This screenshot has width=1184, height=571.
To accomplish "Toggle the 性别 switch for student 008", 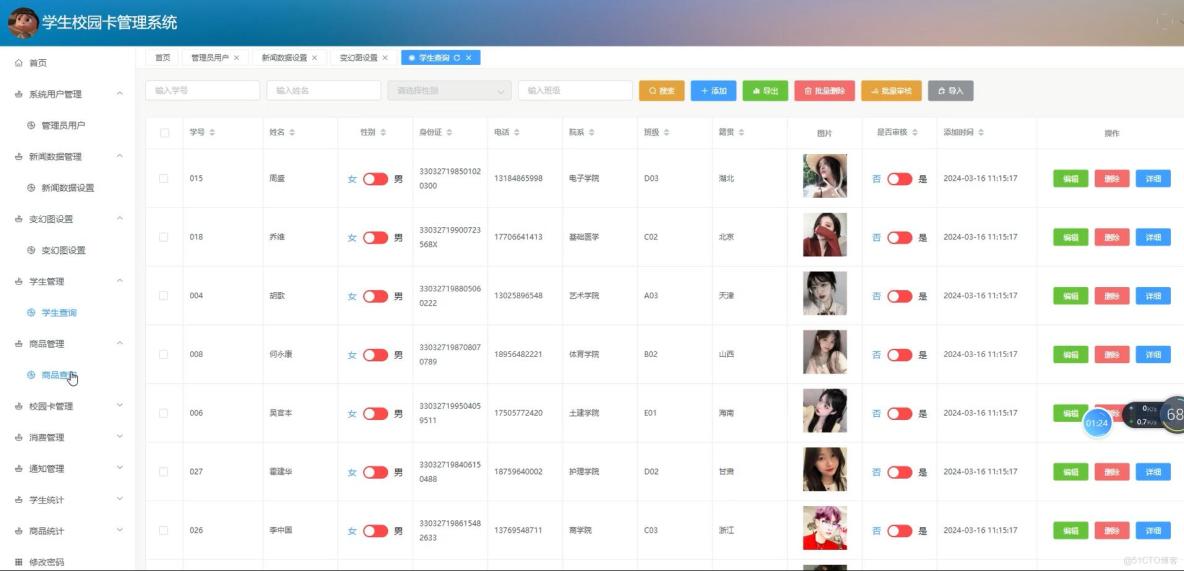I will click(375, 355).
